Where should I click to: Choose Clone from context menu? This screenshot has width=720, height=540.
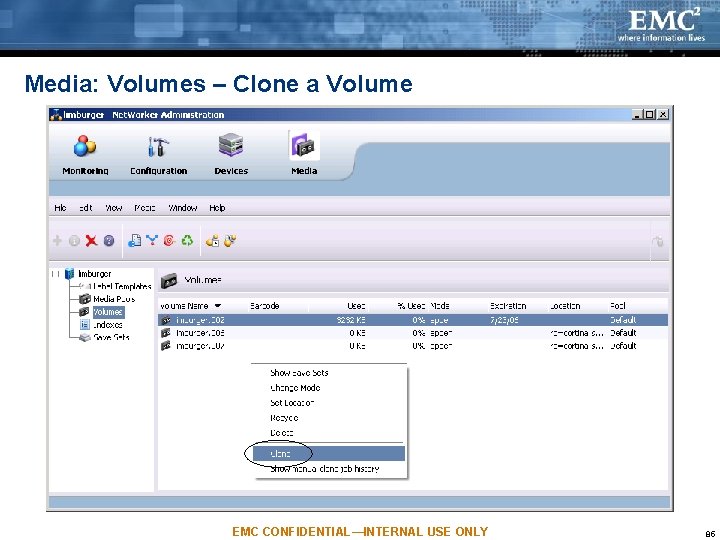click(329, 454)
